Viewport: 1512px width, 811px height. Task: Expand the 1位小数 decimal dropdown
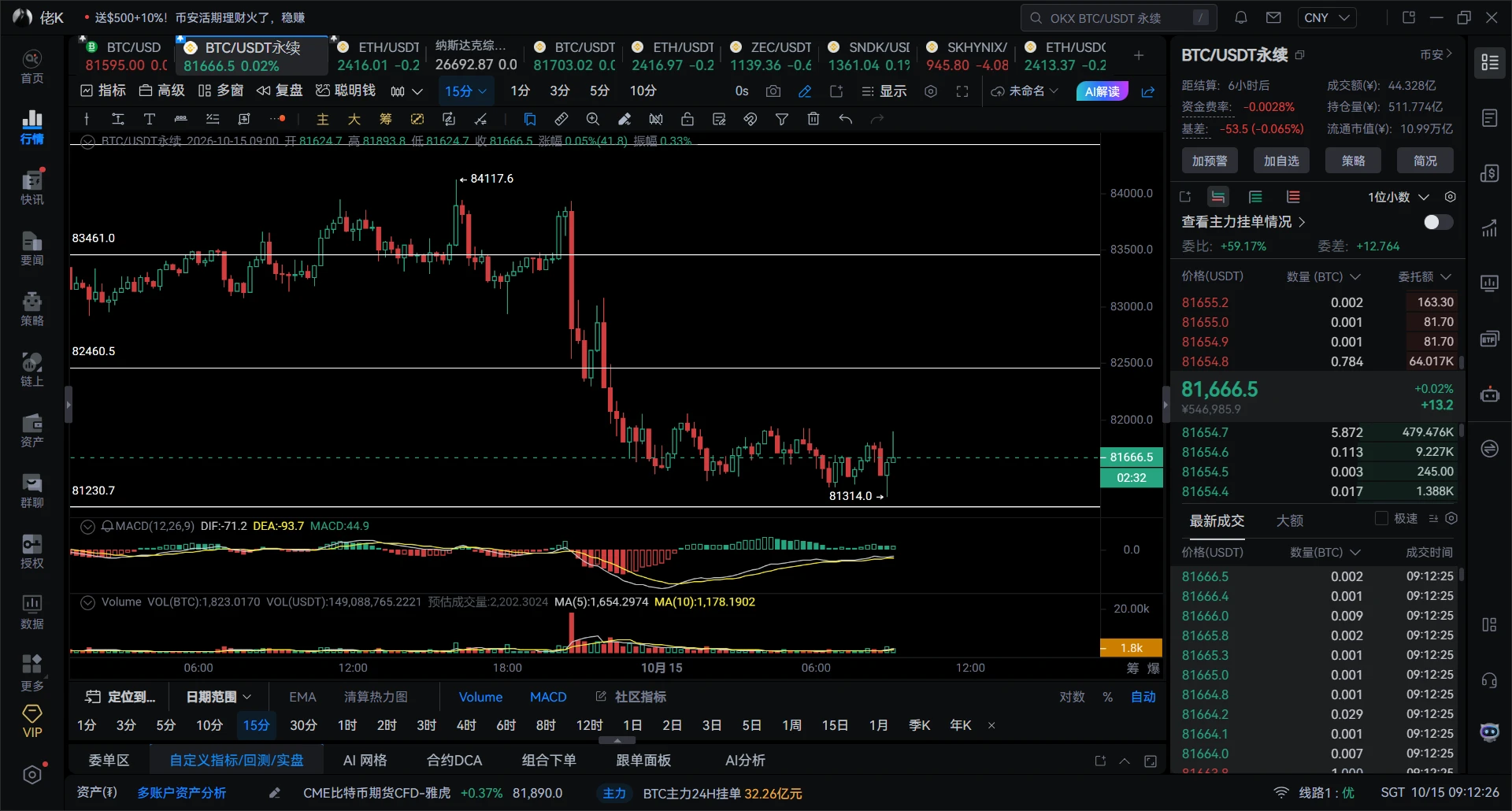click(1399, 197)
